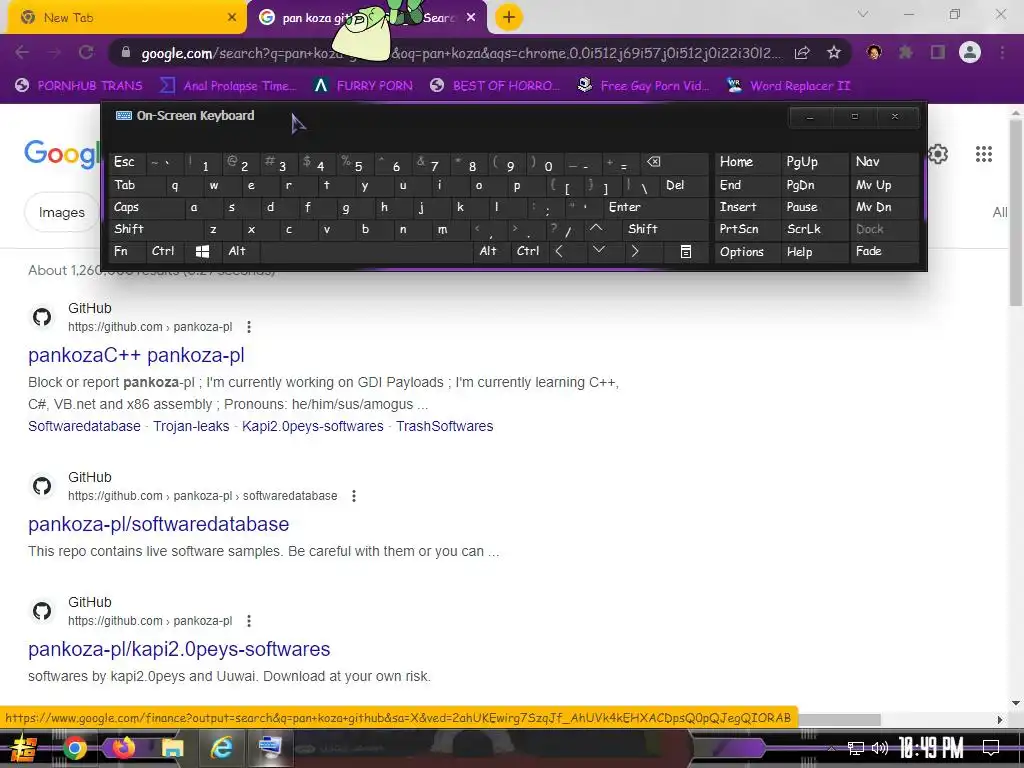Add a new tab with the plus button
Viewport: 1024px width, 768px height.
tap(509, 18)
